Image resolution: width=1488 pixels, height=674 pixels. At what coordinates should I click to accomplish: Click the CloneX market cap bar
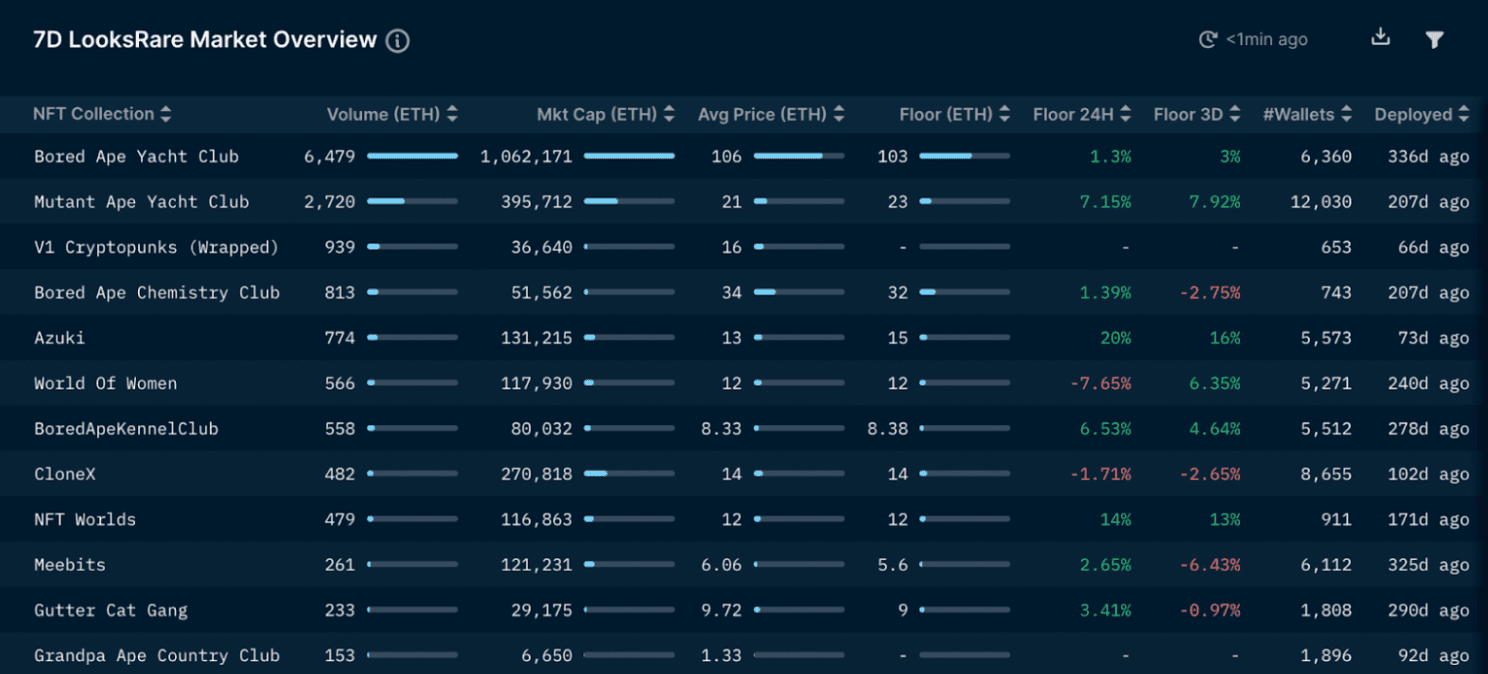pos(629,474)
